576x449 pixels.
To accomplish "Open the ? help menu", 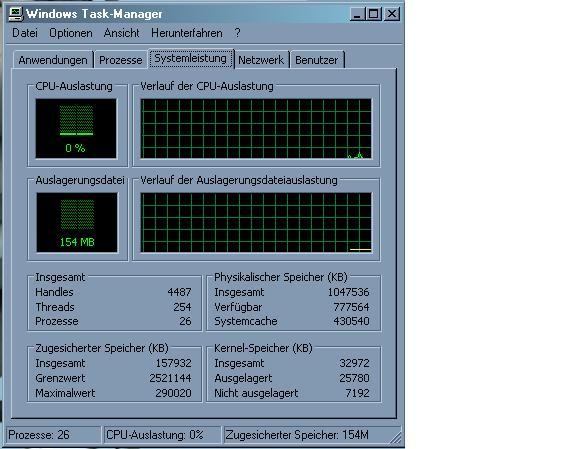I will [x=237, y=33].
